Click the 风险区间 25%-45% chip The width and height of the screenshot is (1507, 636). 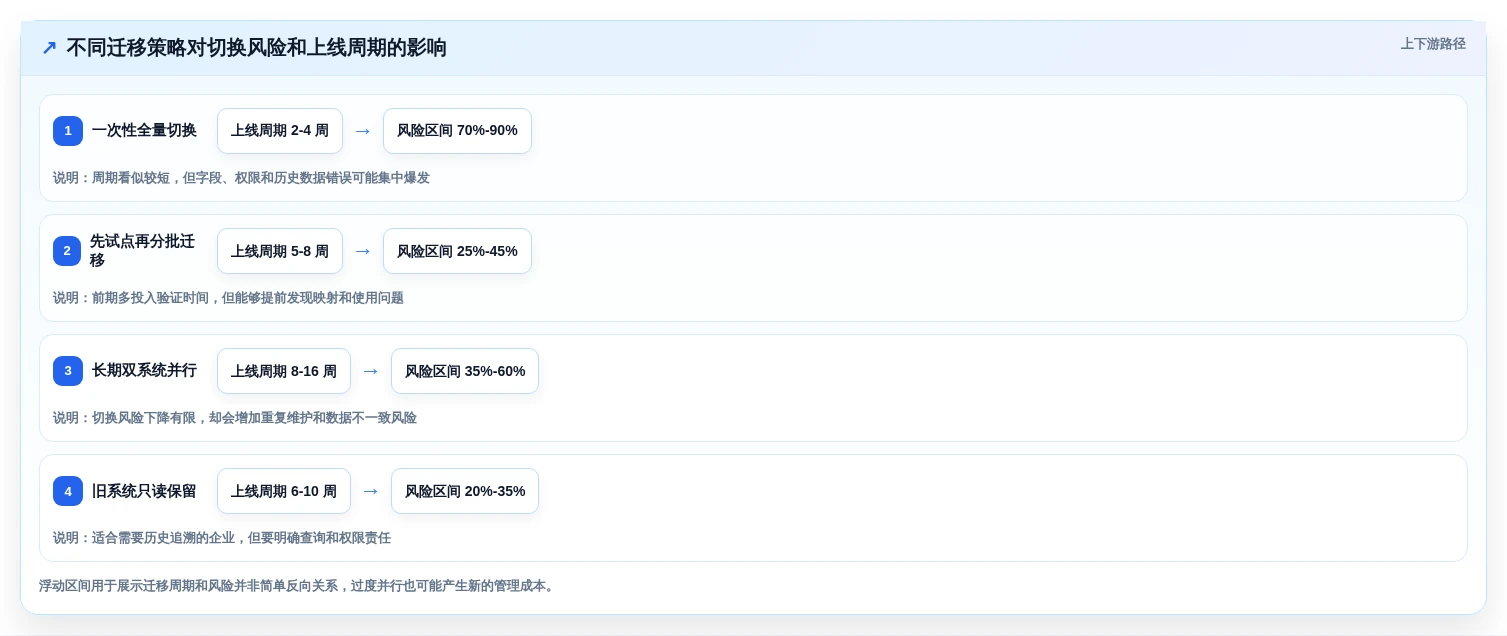(x=457, y=251)
